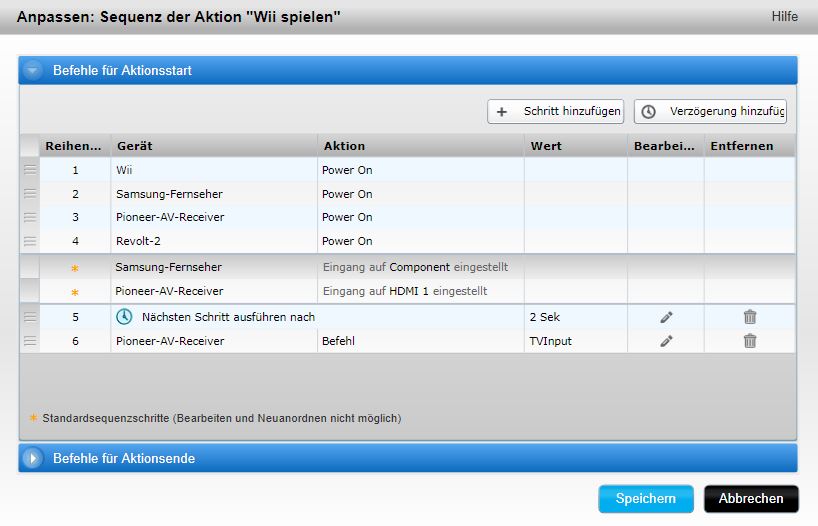Image resolution: width=818 pixels, height=526 pixels.
Task: Click the drag handle for Revolt-2 row
Action: (30, 241)
